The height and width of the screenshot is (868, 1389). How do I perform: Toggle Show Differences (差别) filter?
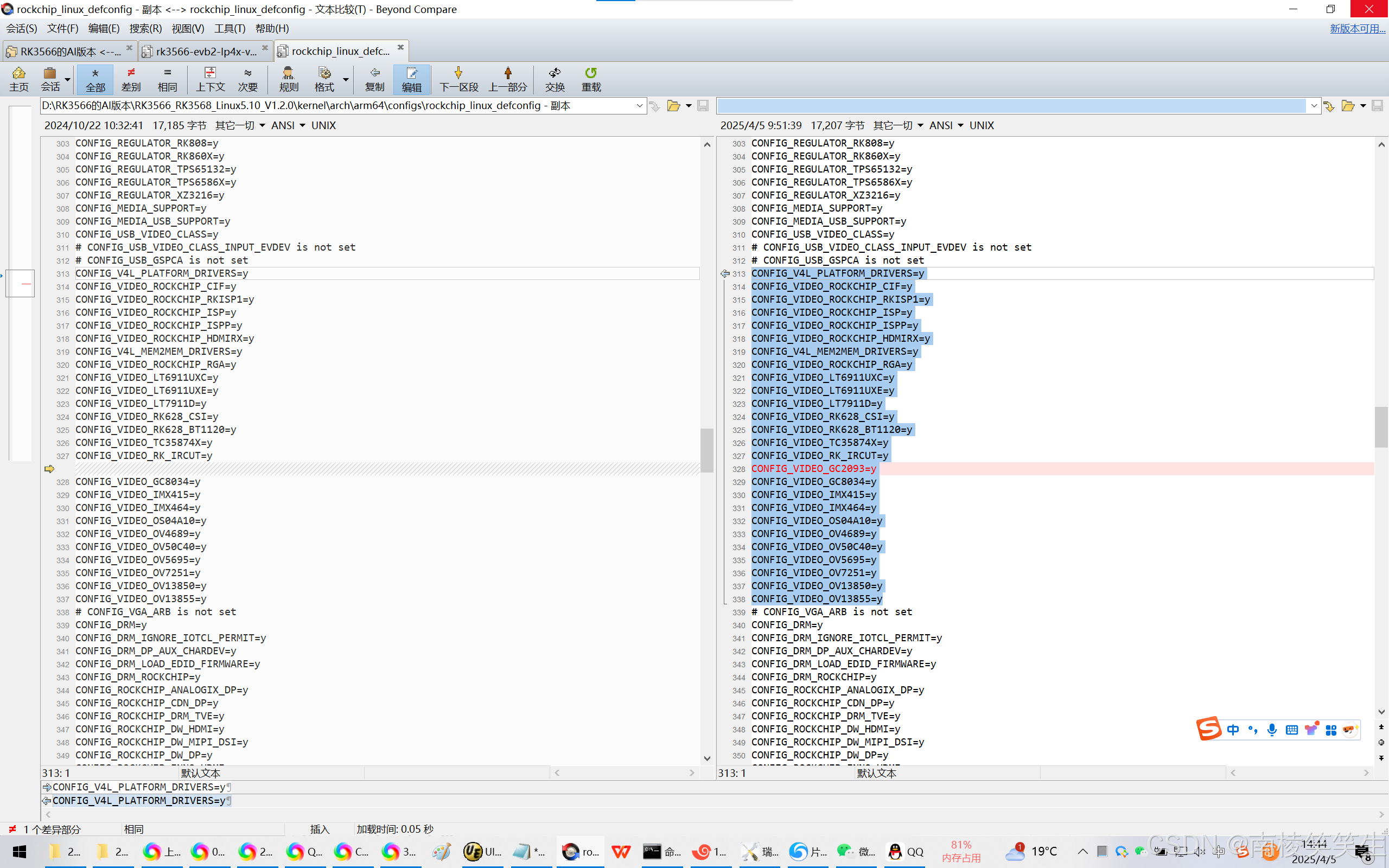(x=131, y=79)
